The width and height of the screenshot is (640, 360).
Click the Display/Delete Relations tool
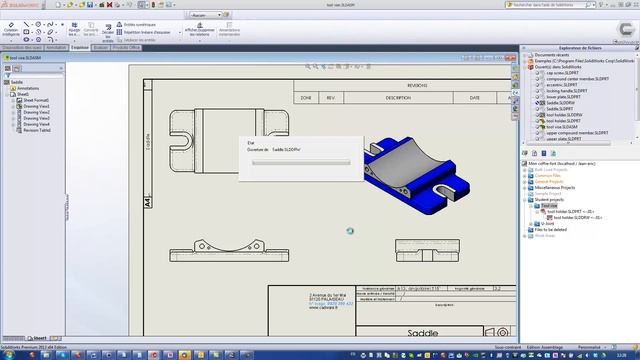point(200,29)
